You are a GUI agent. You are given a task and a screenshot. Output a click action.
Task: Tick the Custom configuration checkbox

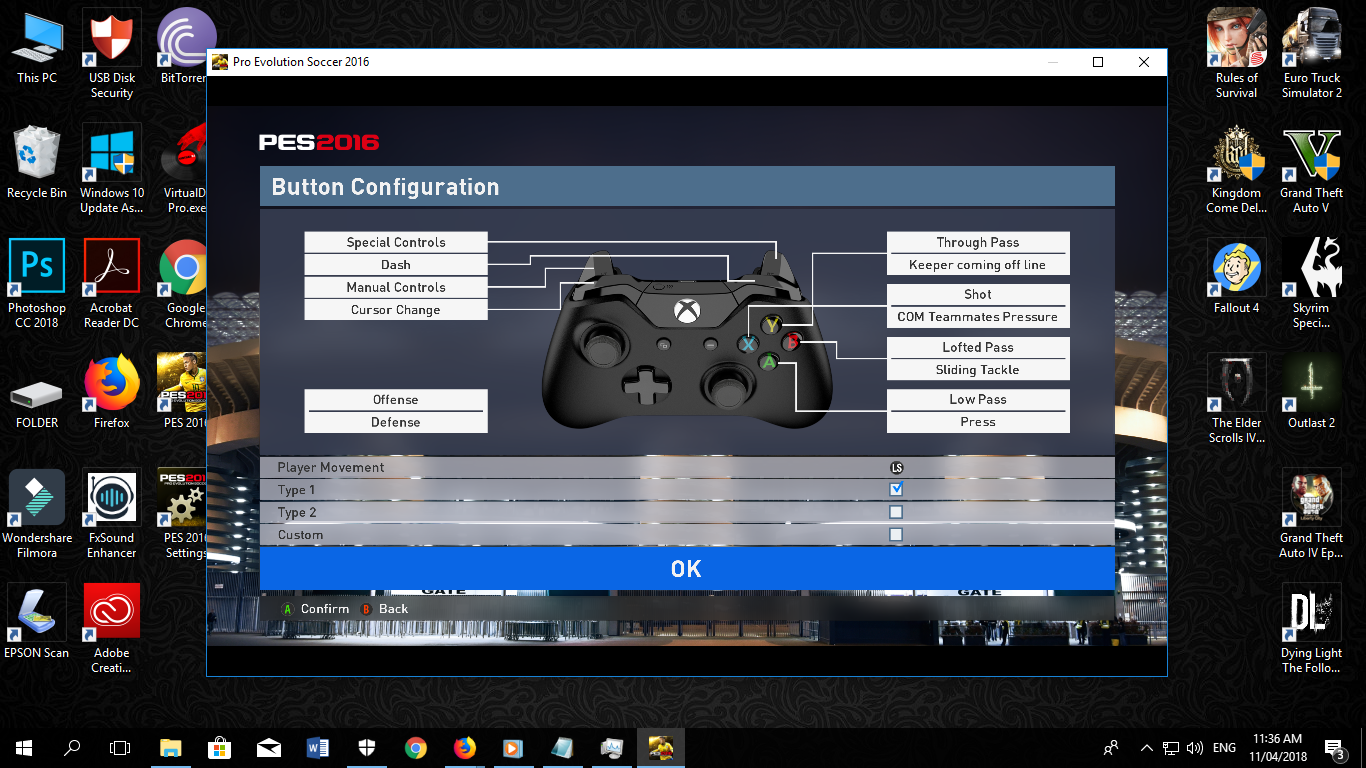click(896, 535)
